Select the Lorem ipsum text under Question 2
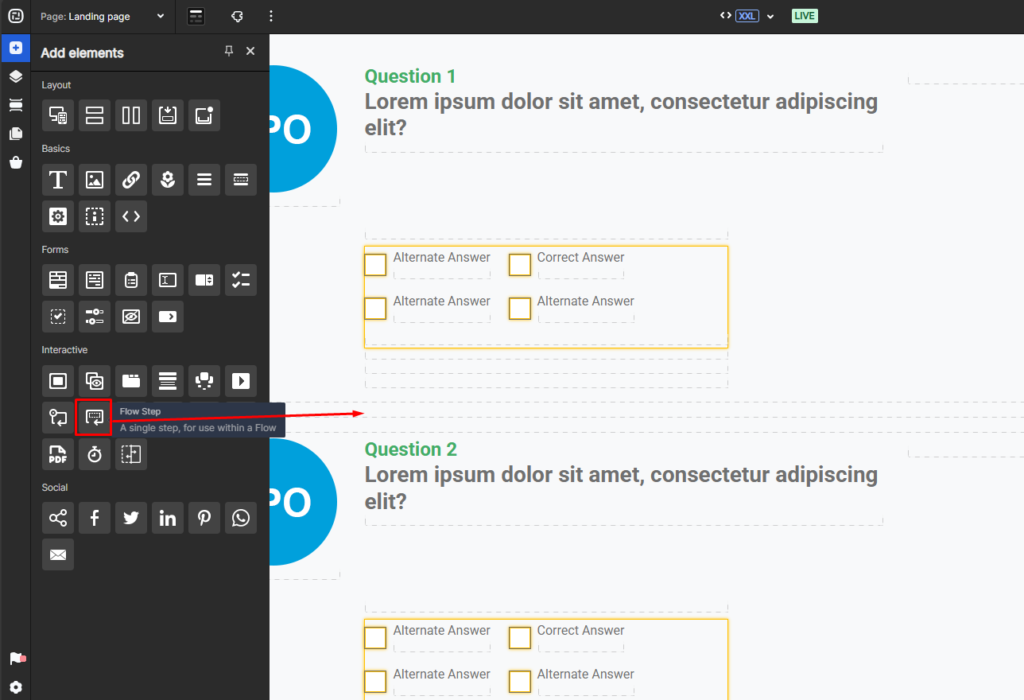Image resolution: width=1024 pixels, height=700 pixels. (621, 488)
